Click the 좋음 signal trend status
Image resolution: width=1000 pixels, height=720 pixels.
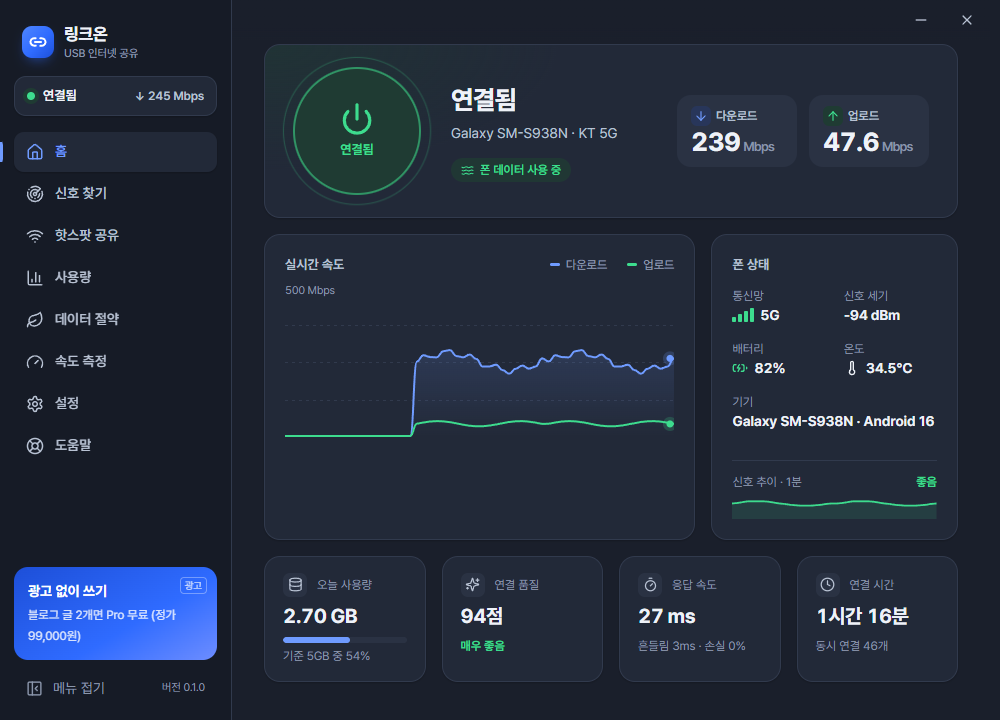tap(926, 482)
